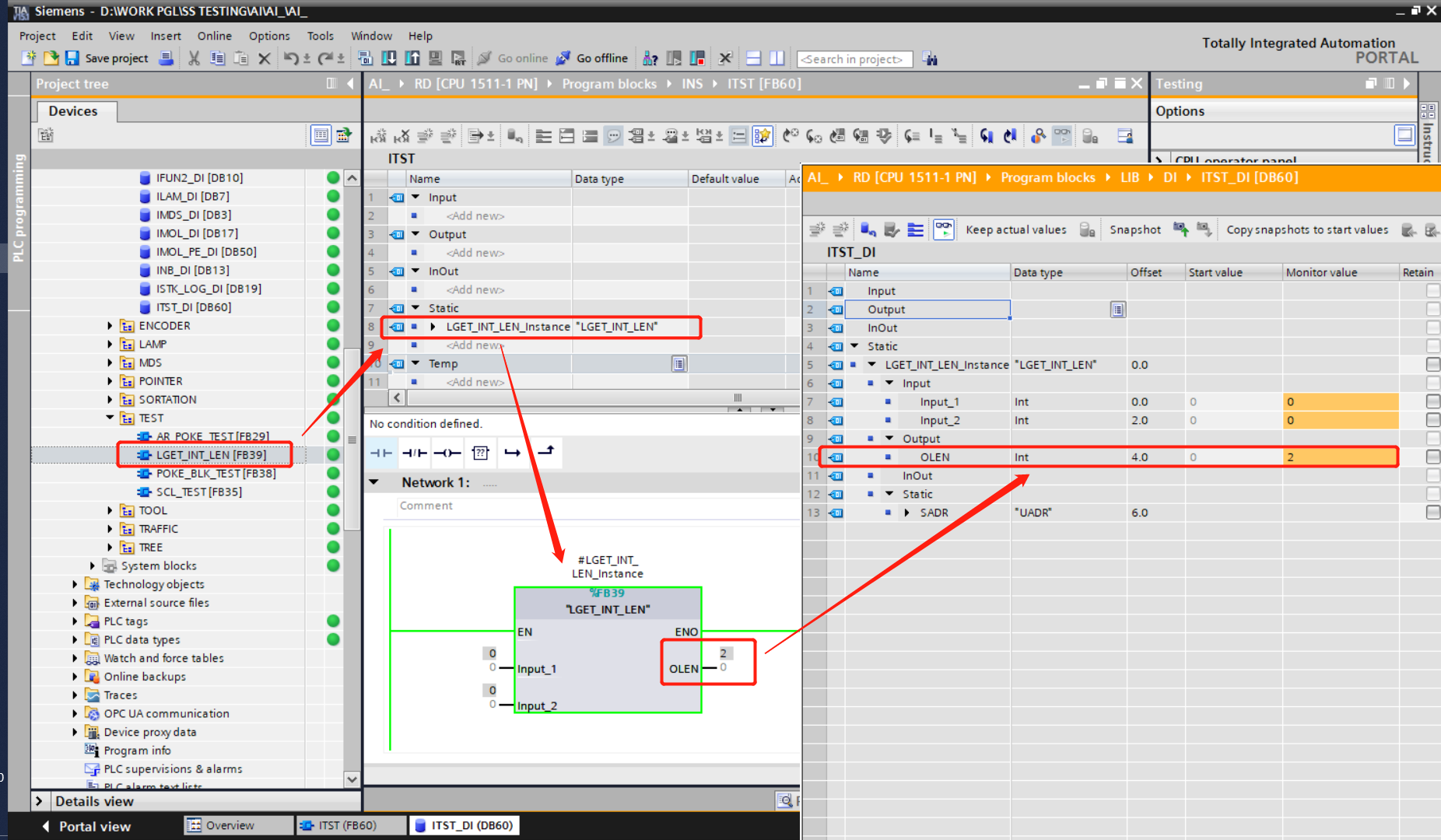Click the Copy icon in main toolbar
The width and height of the screenshot is (1441, 840).
click(x=218, y=58)
